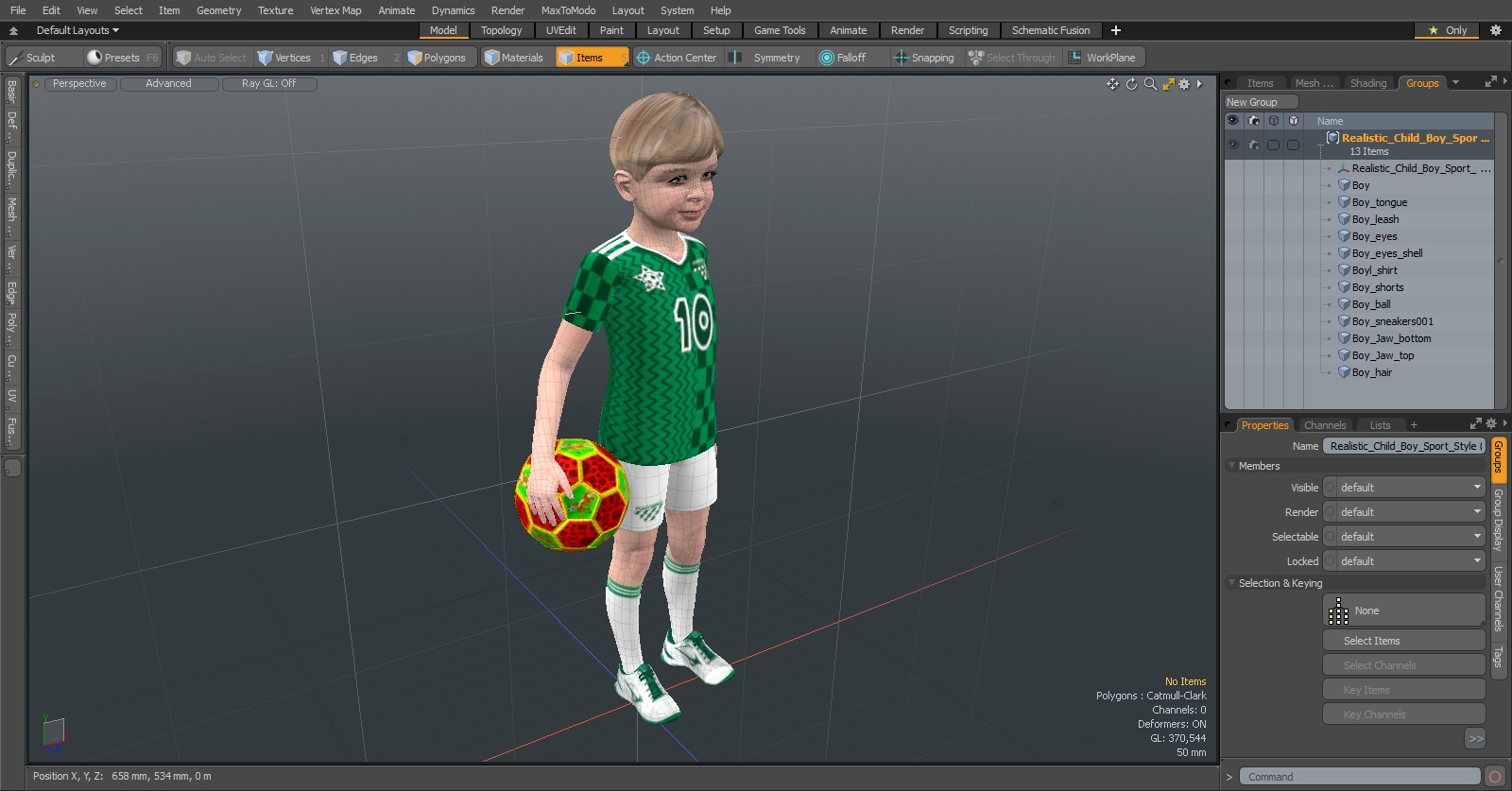Open the Action Center options
The height and width of the screenshot is (791, 1512).
coord(677,58)
